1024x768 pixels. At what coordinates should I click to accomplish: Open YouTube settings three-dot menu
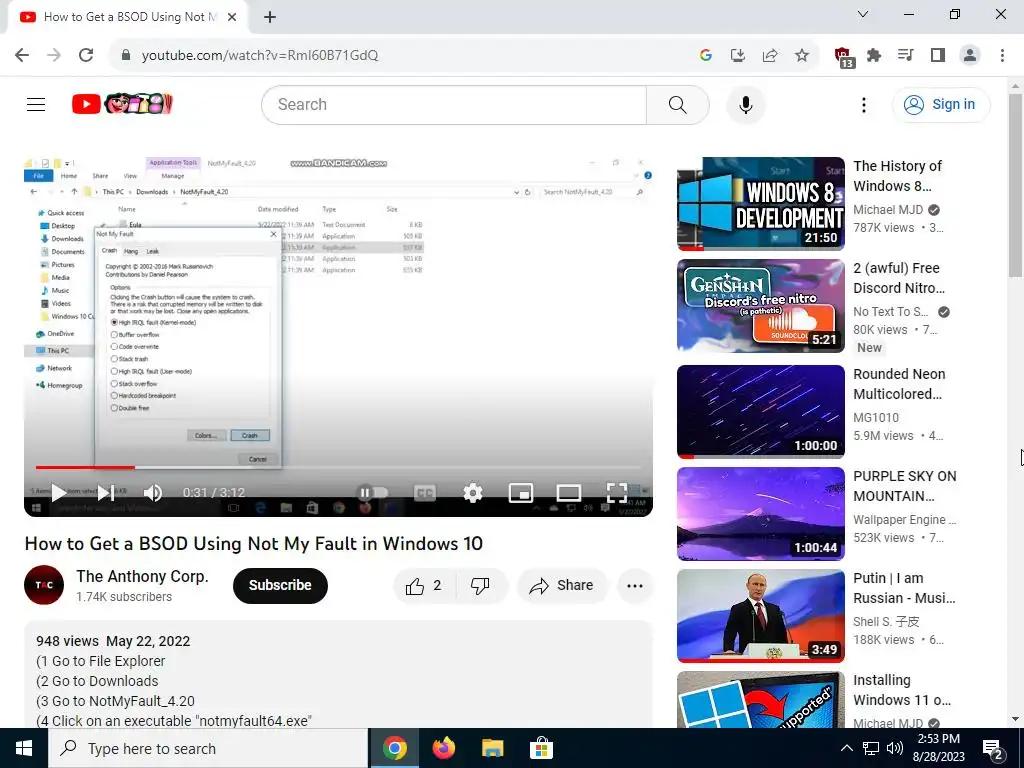click(863, 104)
